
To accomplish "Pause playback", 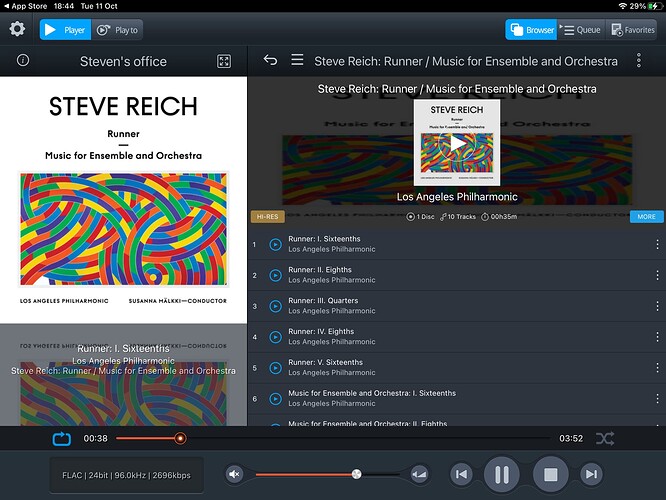I will tap(502, 474).
